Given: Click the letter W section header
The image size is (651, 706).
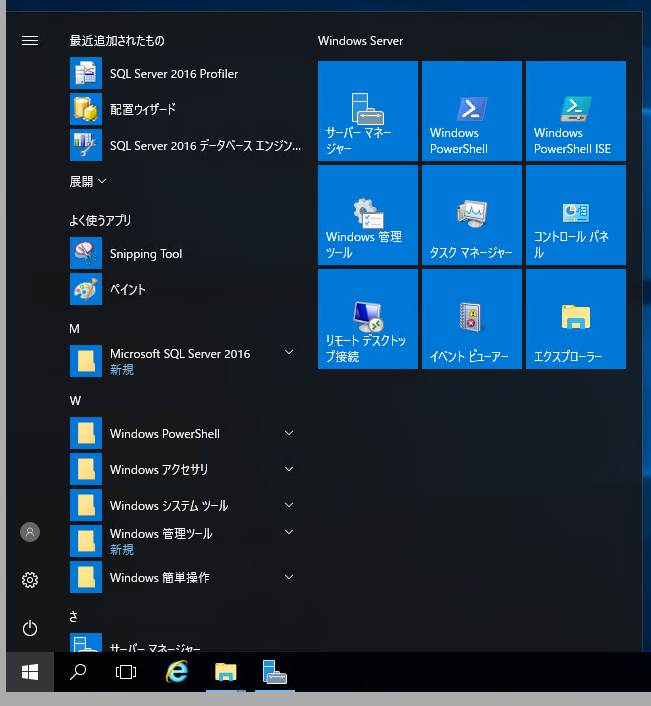Looking at the screenshot, I should tap(75, 401).
